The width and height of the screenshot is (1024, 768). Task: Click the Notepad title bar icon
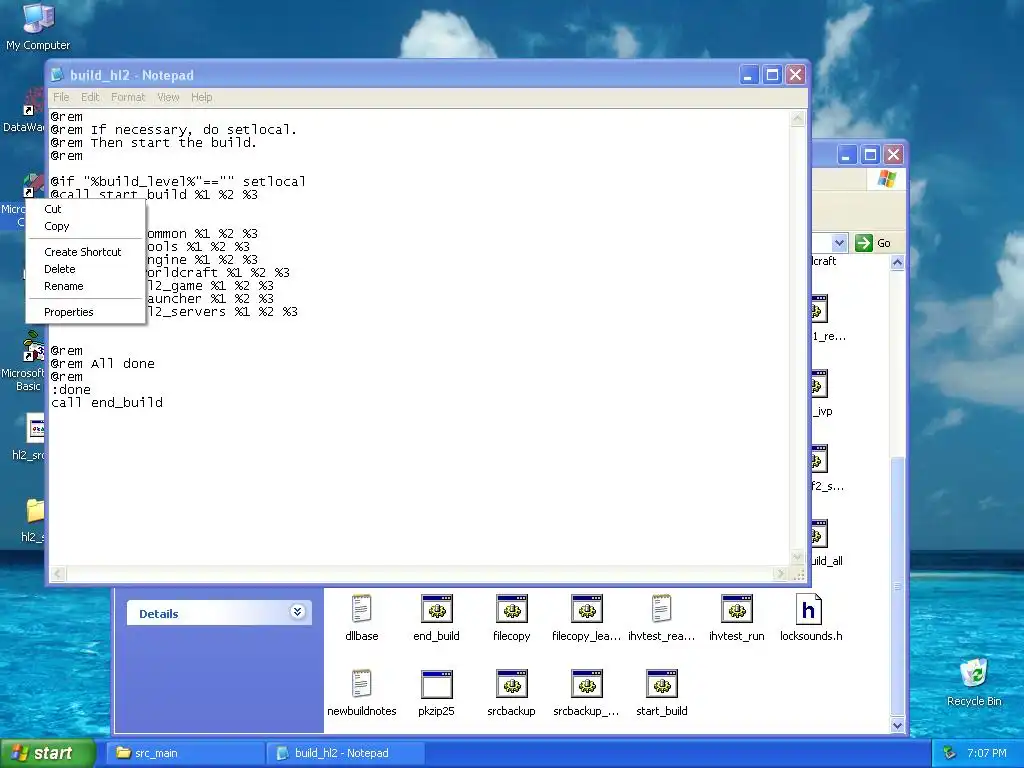58,75
